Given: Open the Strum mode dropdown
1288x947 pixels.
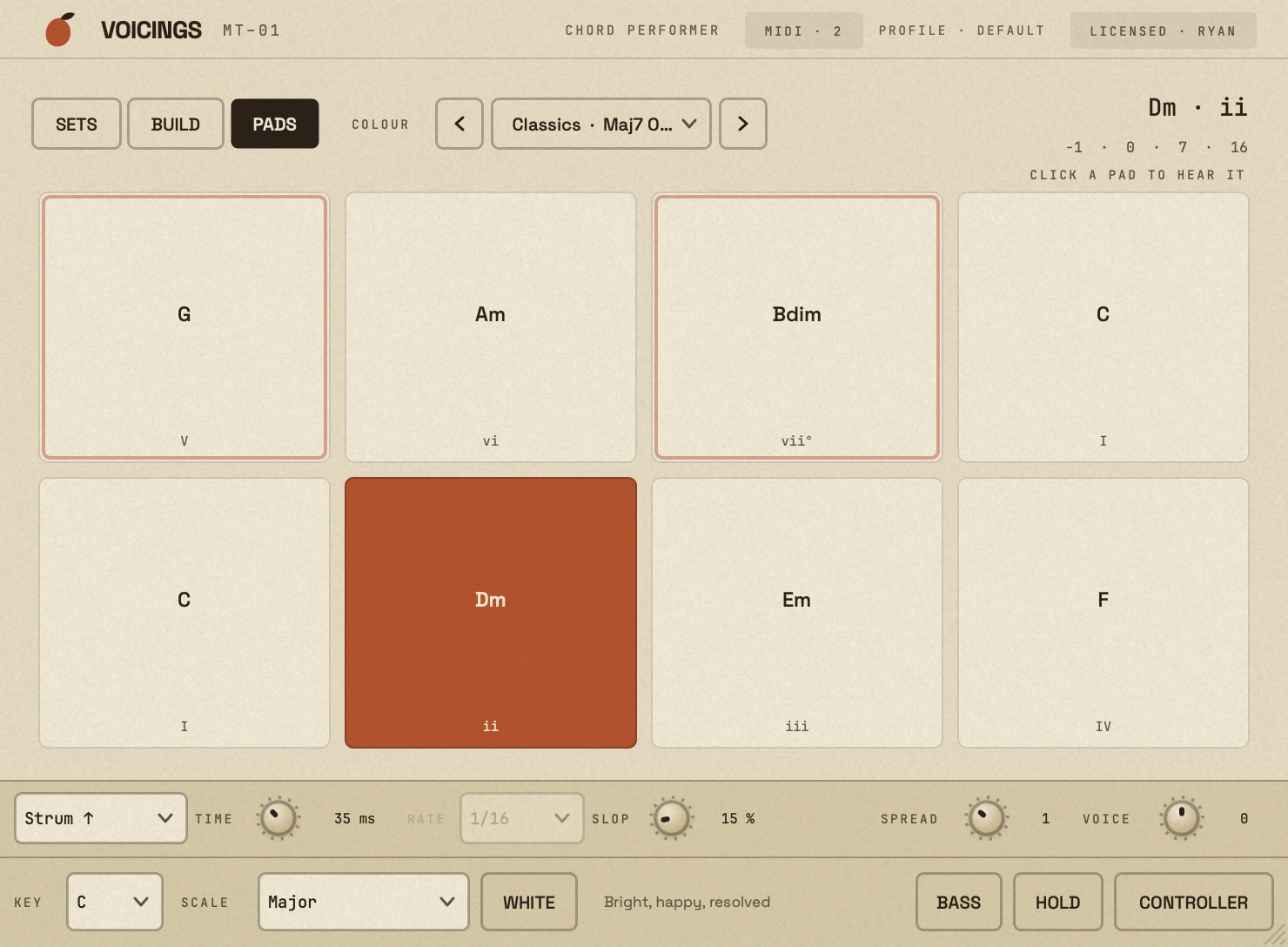Looking at the screenshot, I should [101, 818].
